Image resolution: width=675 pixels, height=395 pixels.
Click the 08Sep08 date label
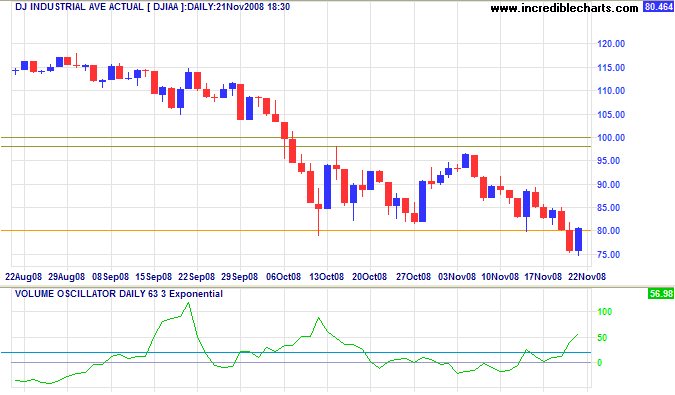tap(110, 277)
